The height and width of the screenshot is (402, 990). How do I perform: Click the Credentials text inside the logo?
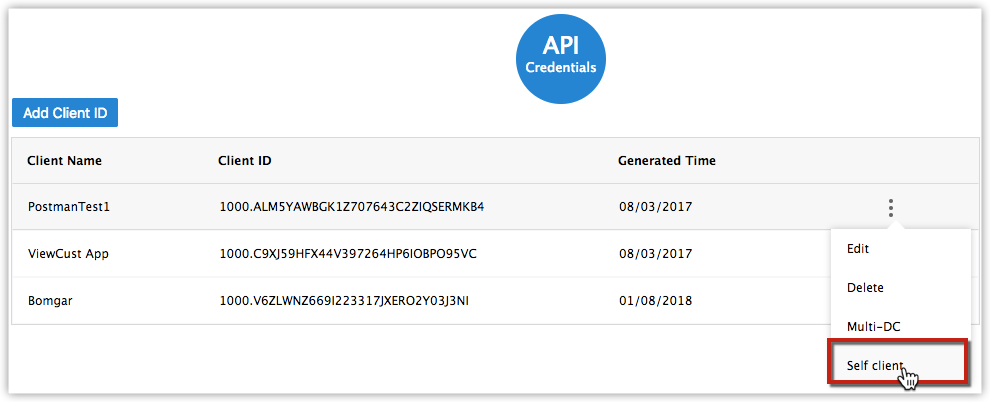(x=561, y=68)
